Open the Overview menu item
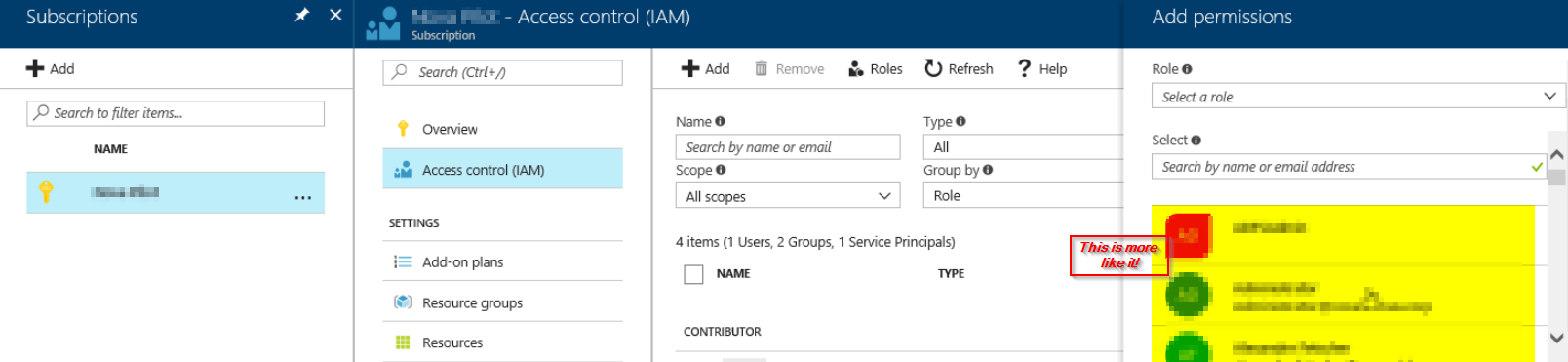The width and height of the screenshot is (1568, 362). [x=503, y=129]
